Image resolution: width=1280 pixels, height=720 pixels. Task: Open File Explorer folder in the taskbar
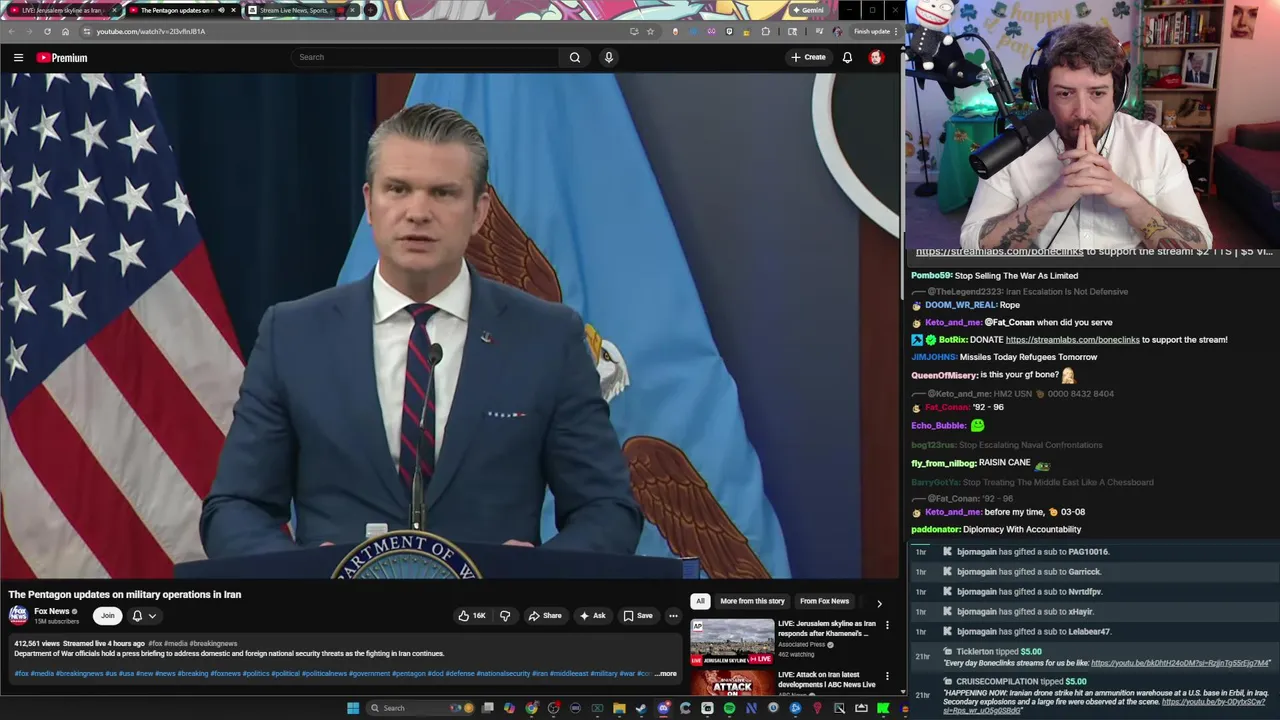[x=619, y=708]
